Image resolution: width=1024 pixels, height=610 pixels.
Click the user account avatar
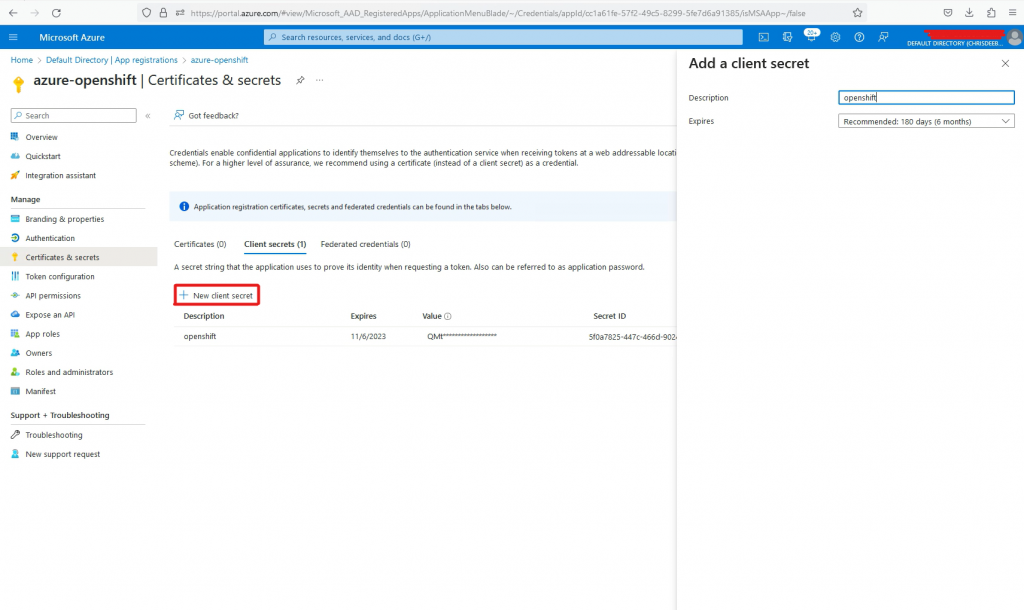[x=1014, y=37]
